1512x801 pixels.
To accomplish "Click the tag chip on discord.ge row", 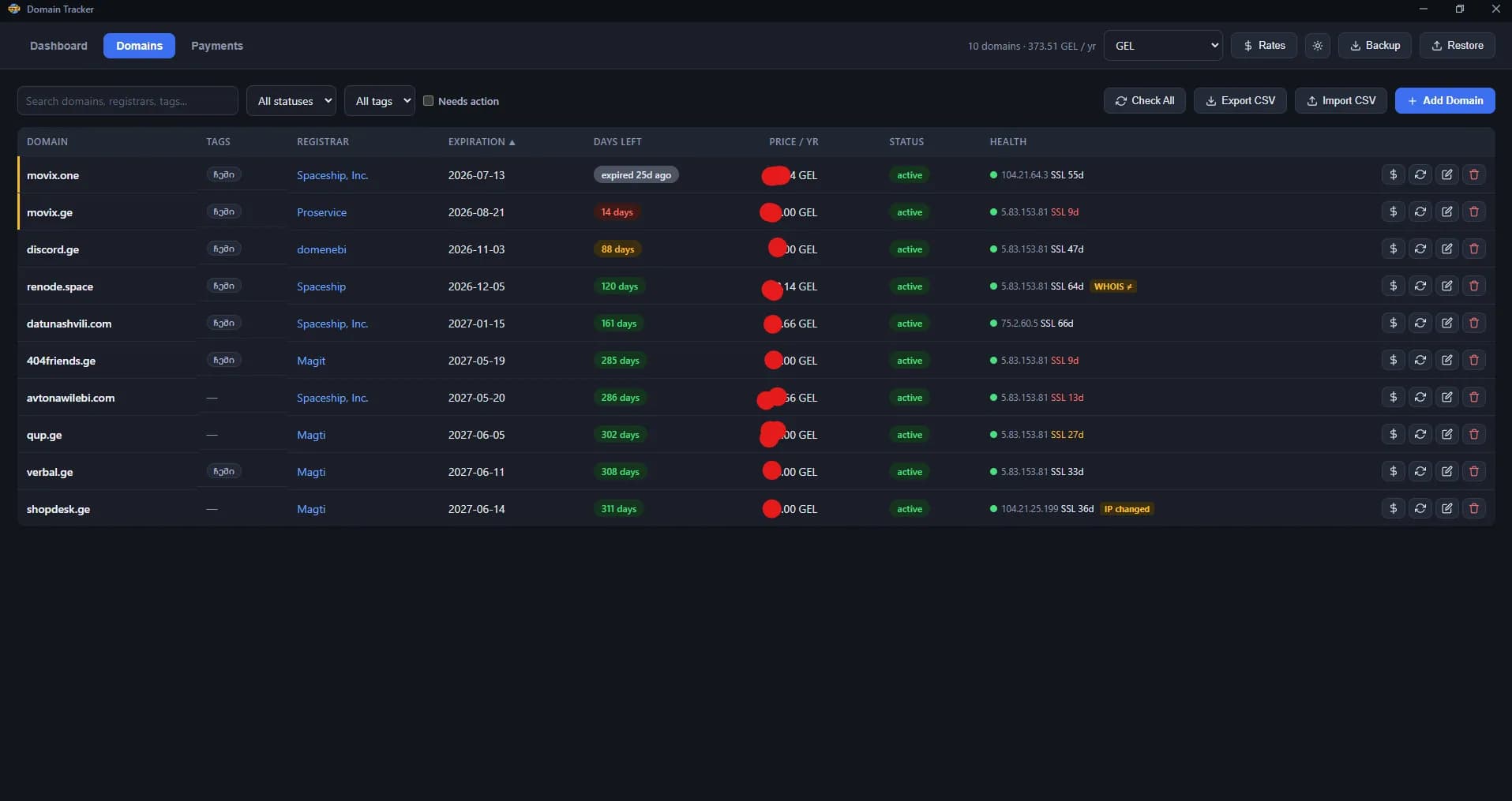I will point(224,249).
